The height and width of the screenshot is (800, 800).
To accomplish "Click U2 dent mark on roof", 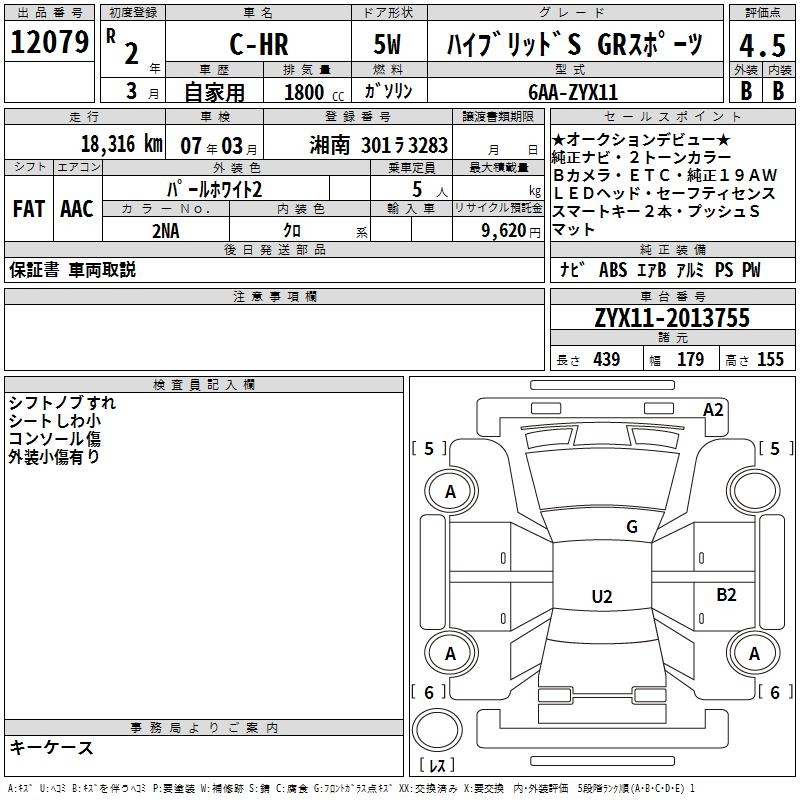I will 602,597.
